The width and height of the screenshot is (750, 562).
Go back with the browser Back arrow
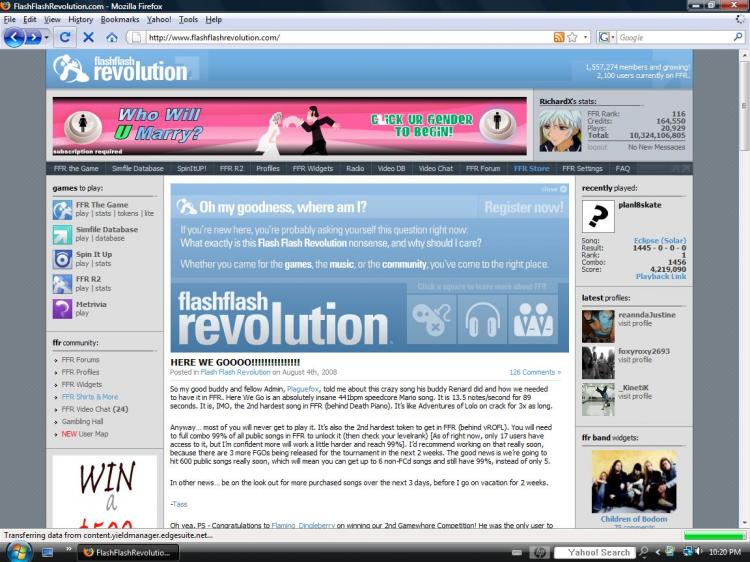click(14, 37)
